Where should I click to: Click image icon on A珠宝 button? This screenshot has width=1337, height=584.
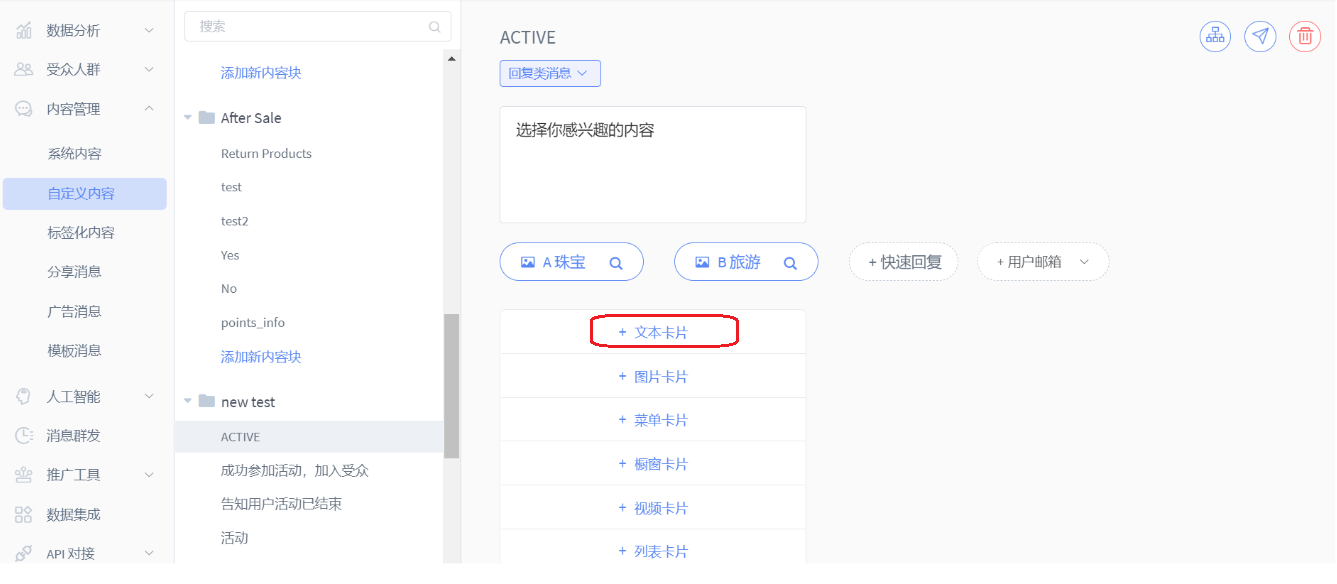click(528, 263)
